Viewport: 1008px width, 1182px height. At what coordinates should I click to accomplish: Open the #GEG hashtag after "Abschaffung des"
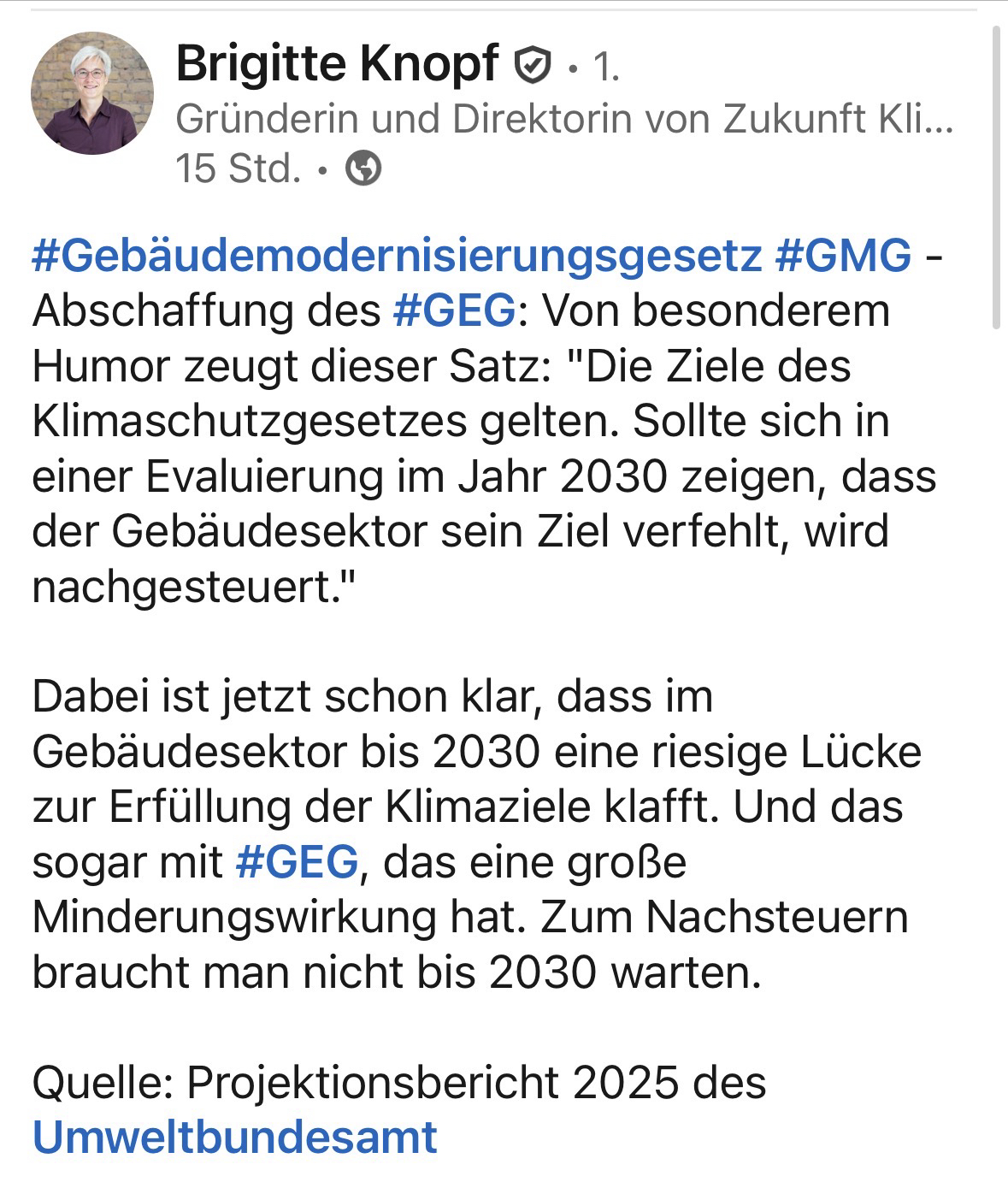(x=454, y=310)
